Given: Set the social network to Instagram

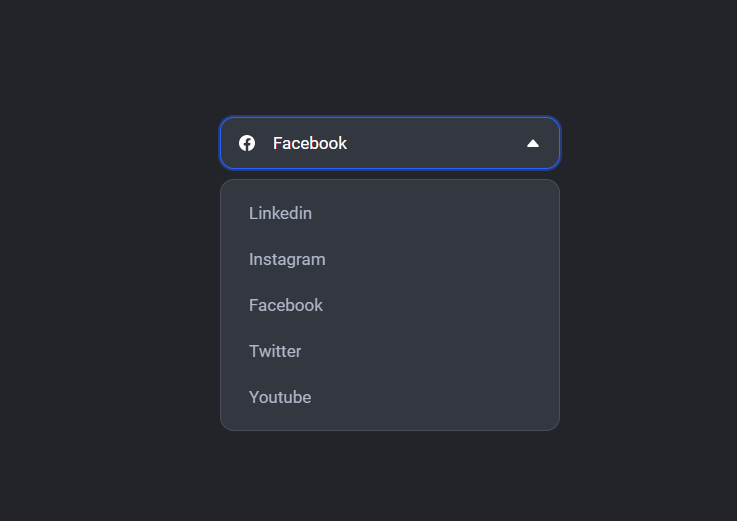Looking at the screenshot, I should pos(287,259).
